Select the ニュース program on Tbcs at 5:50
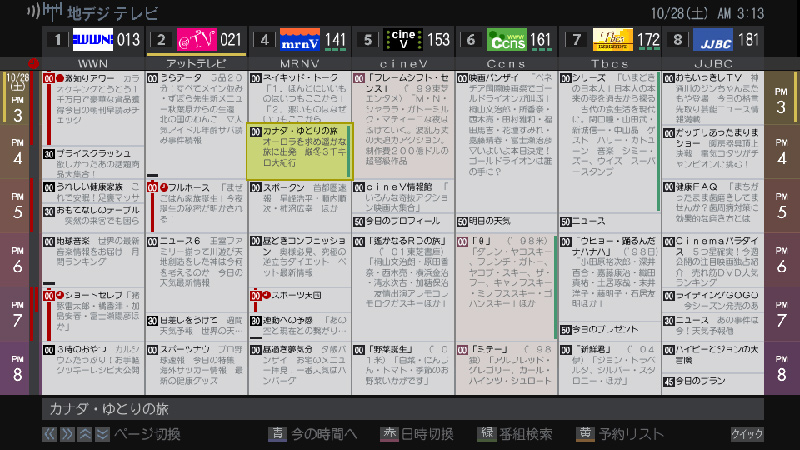 tap(610, 221)
